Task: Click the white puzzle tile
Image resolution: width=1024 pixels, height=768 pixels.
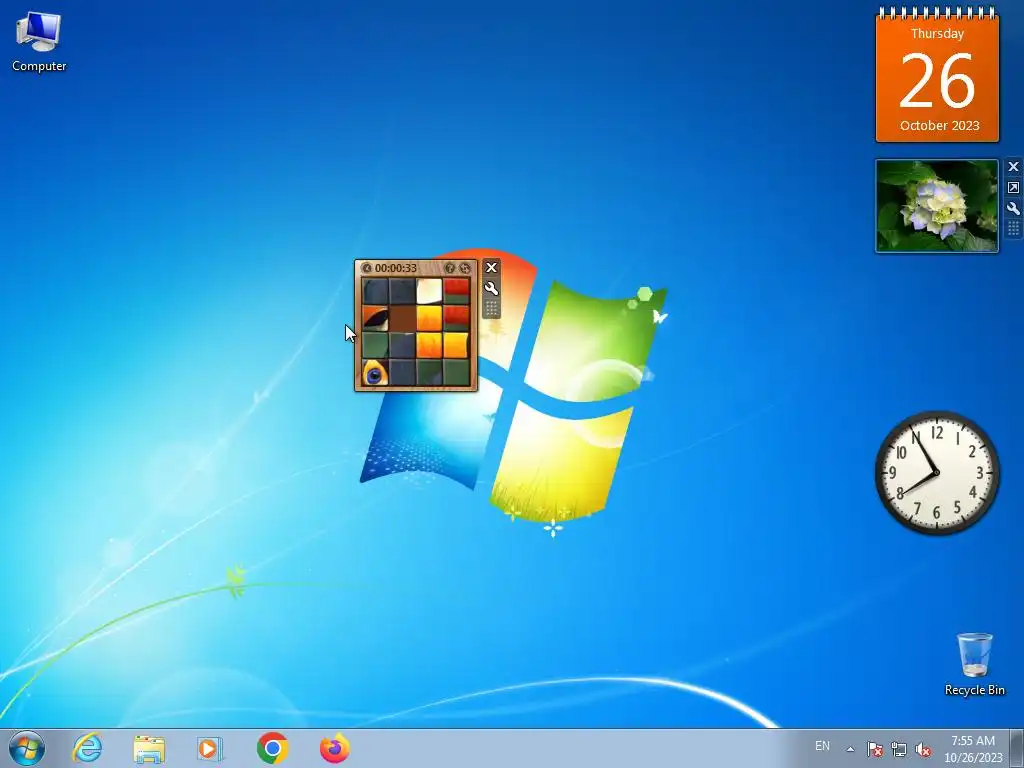Action: click(x=429, y=291)
